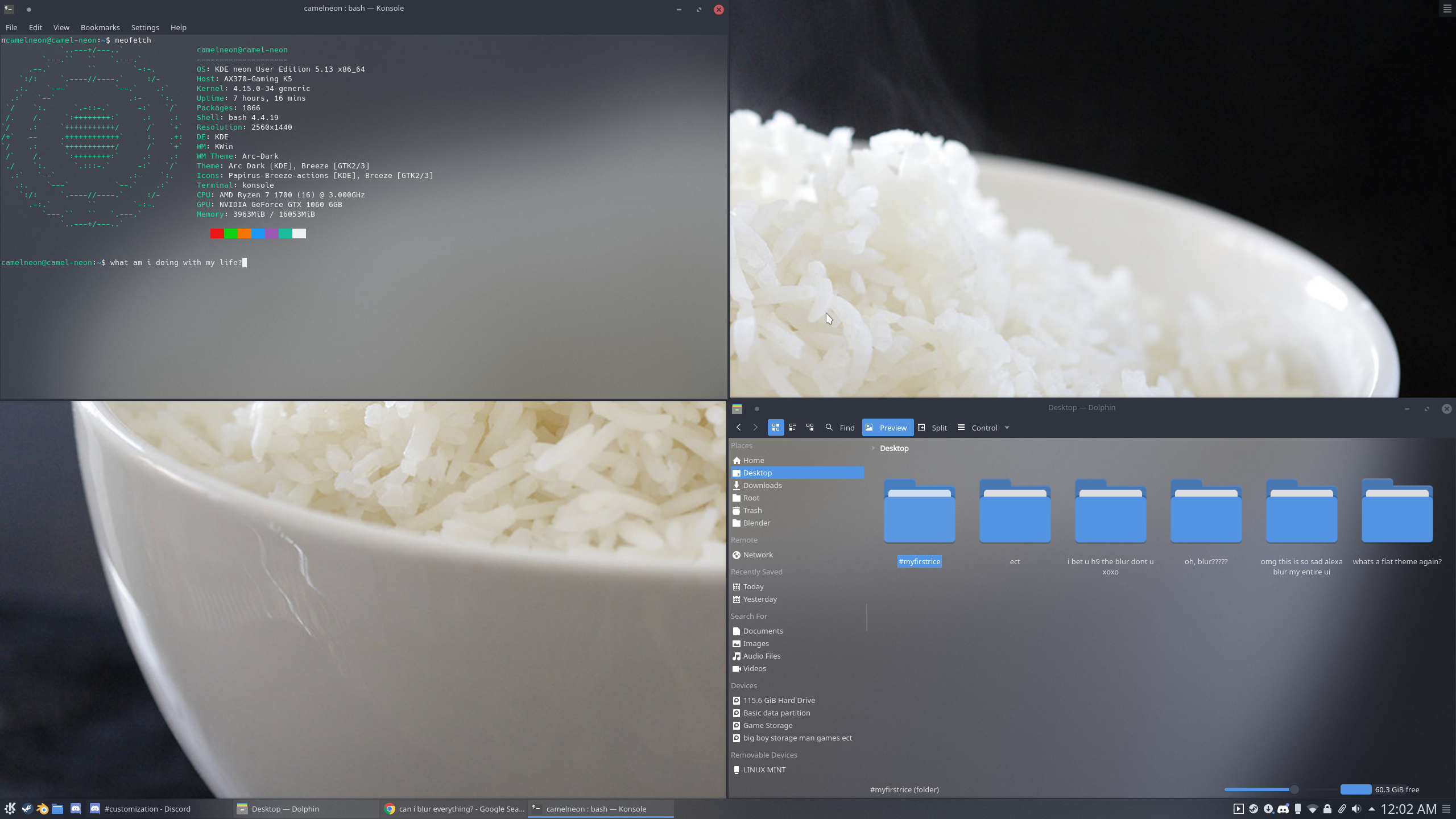Open clipboard paperclip tray icon
1456x819 pixels.
1342,809
